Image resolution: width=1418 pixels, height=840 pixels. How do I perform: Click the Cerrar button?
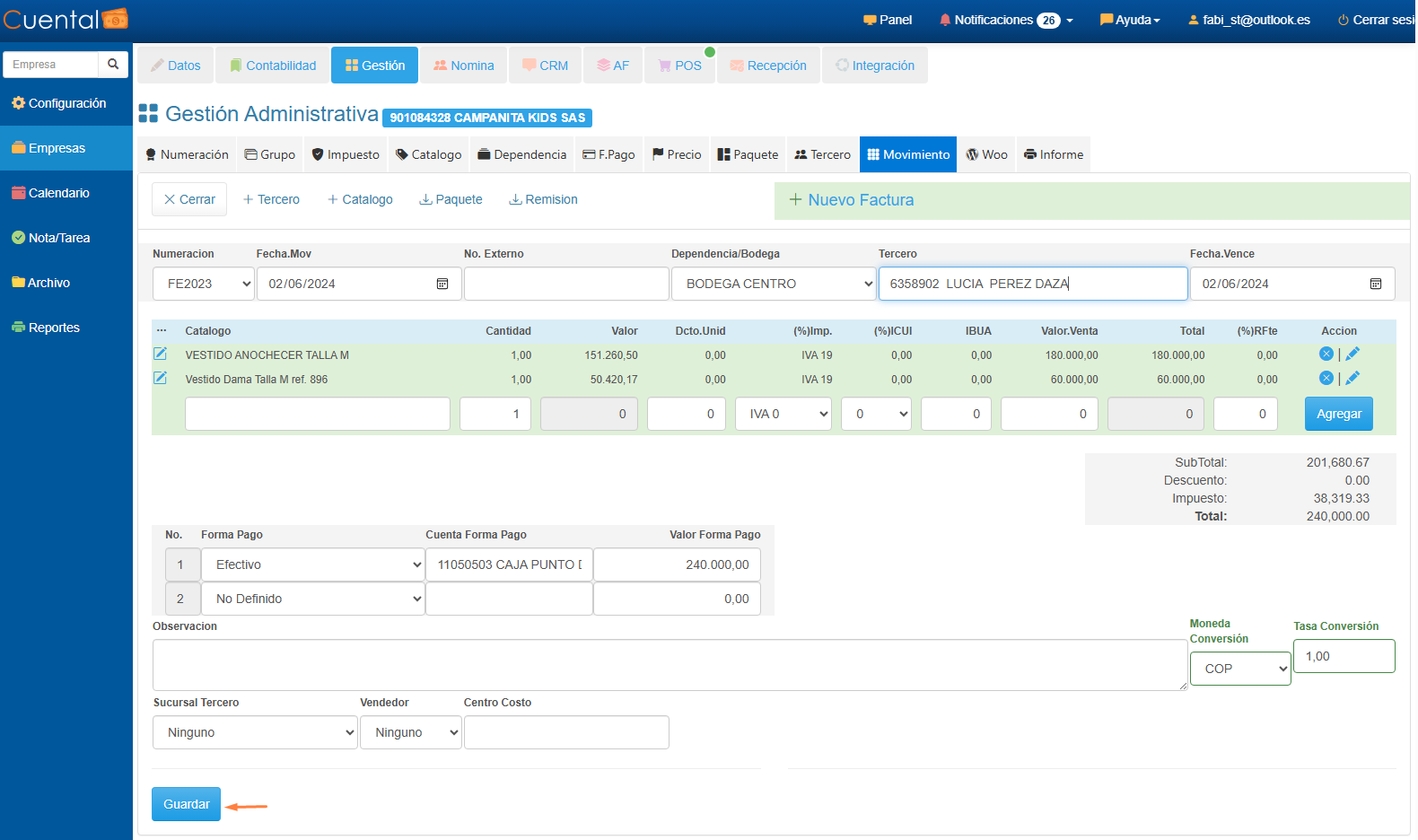189,199
